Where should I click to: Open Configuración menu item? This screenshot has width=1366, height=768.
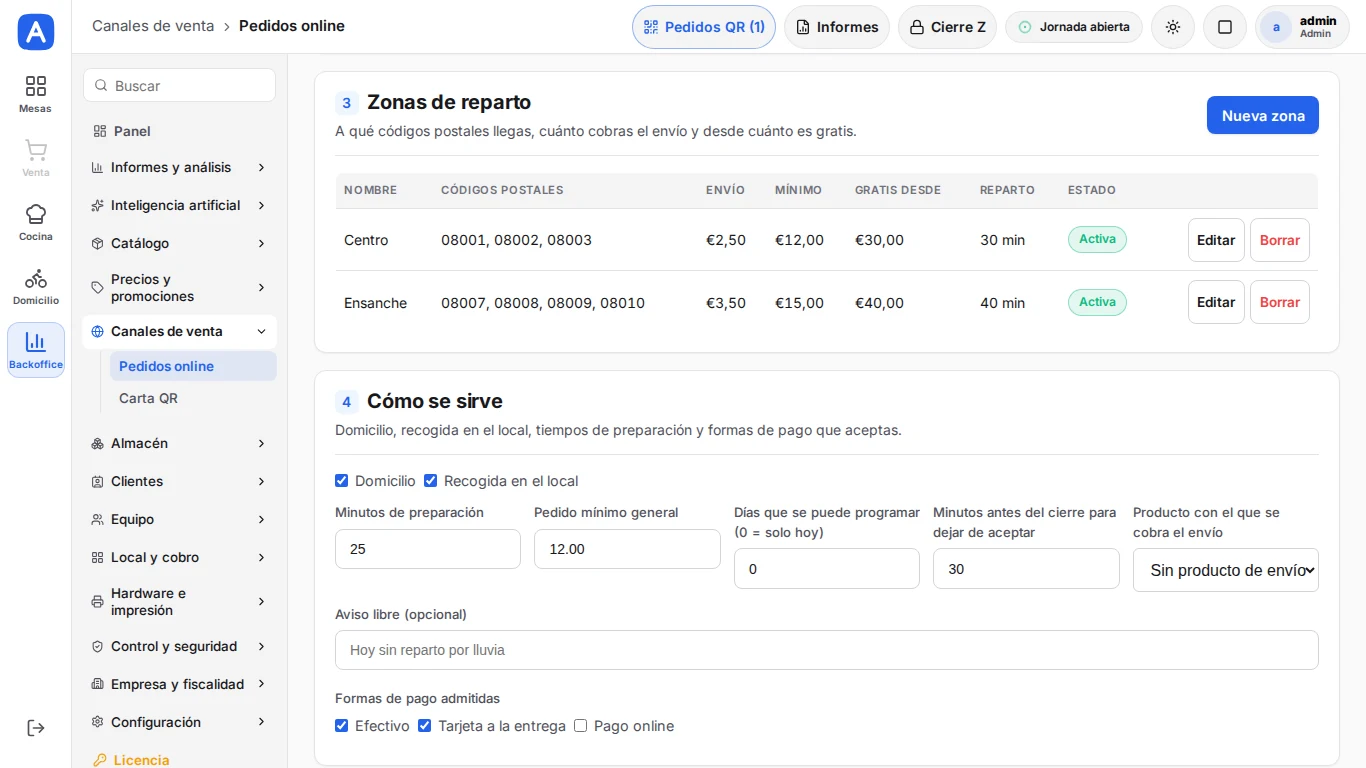tap(180, 722)
